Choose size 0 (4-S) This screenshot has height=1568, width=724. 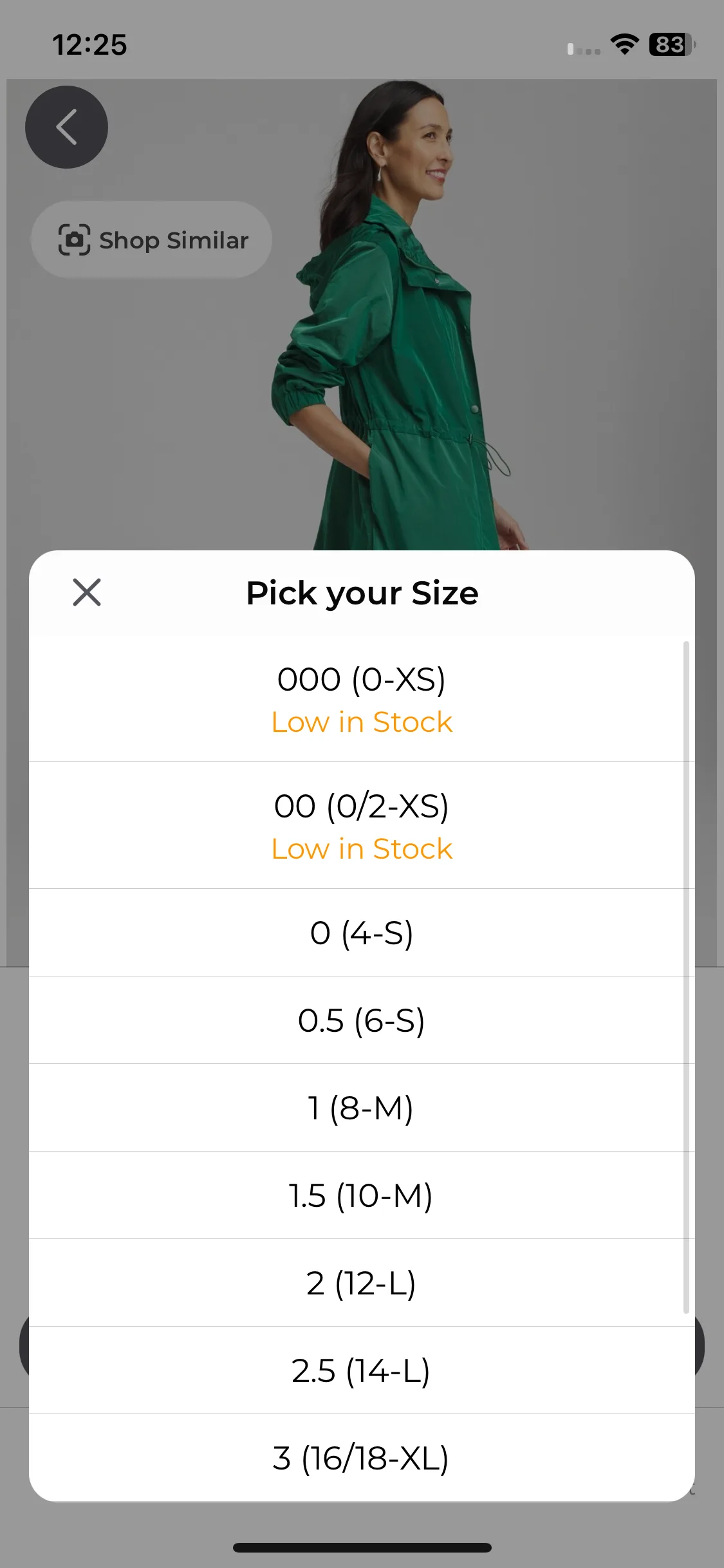pos(362,933)
